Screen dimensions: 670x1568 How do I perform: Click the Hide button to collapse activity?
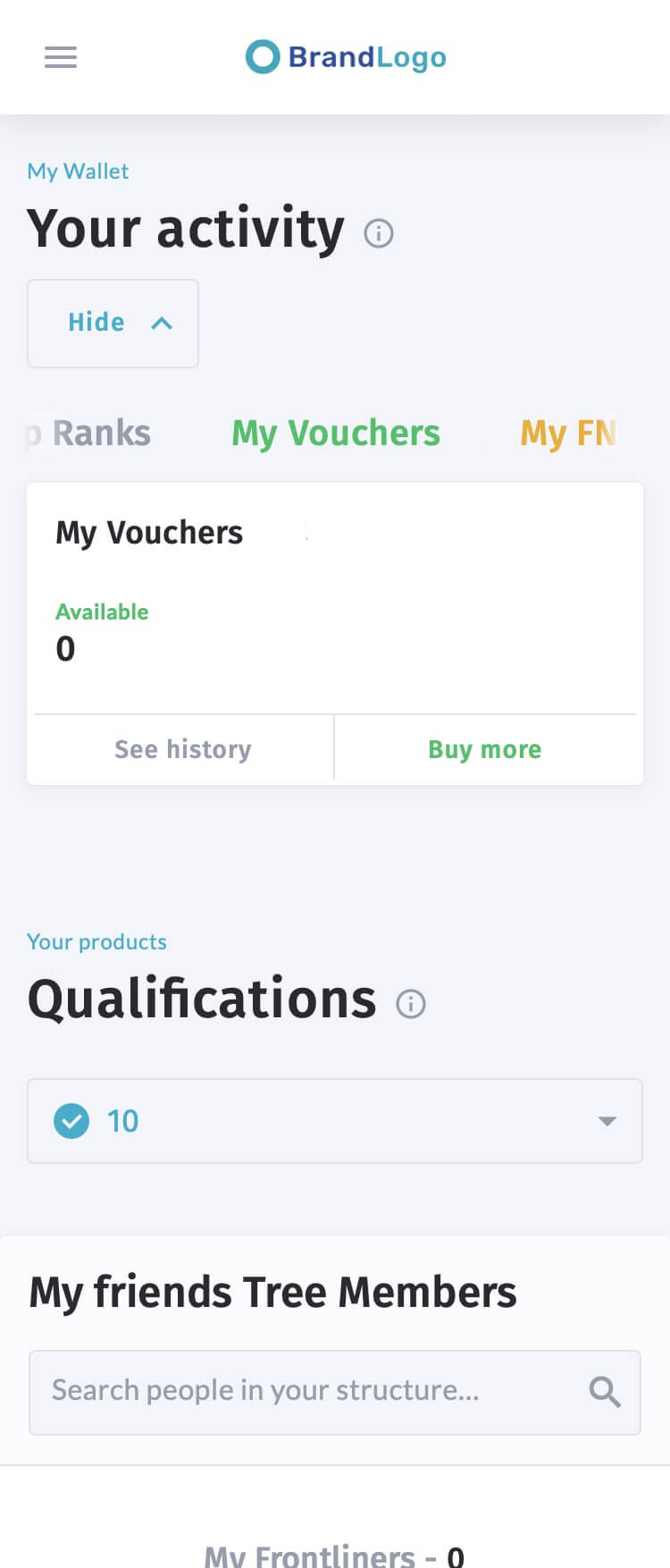(x=113, y=323)
